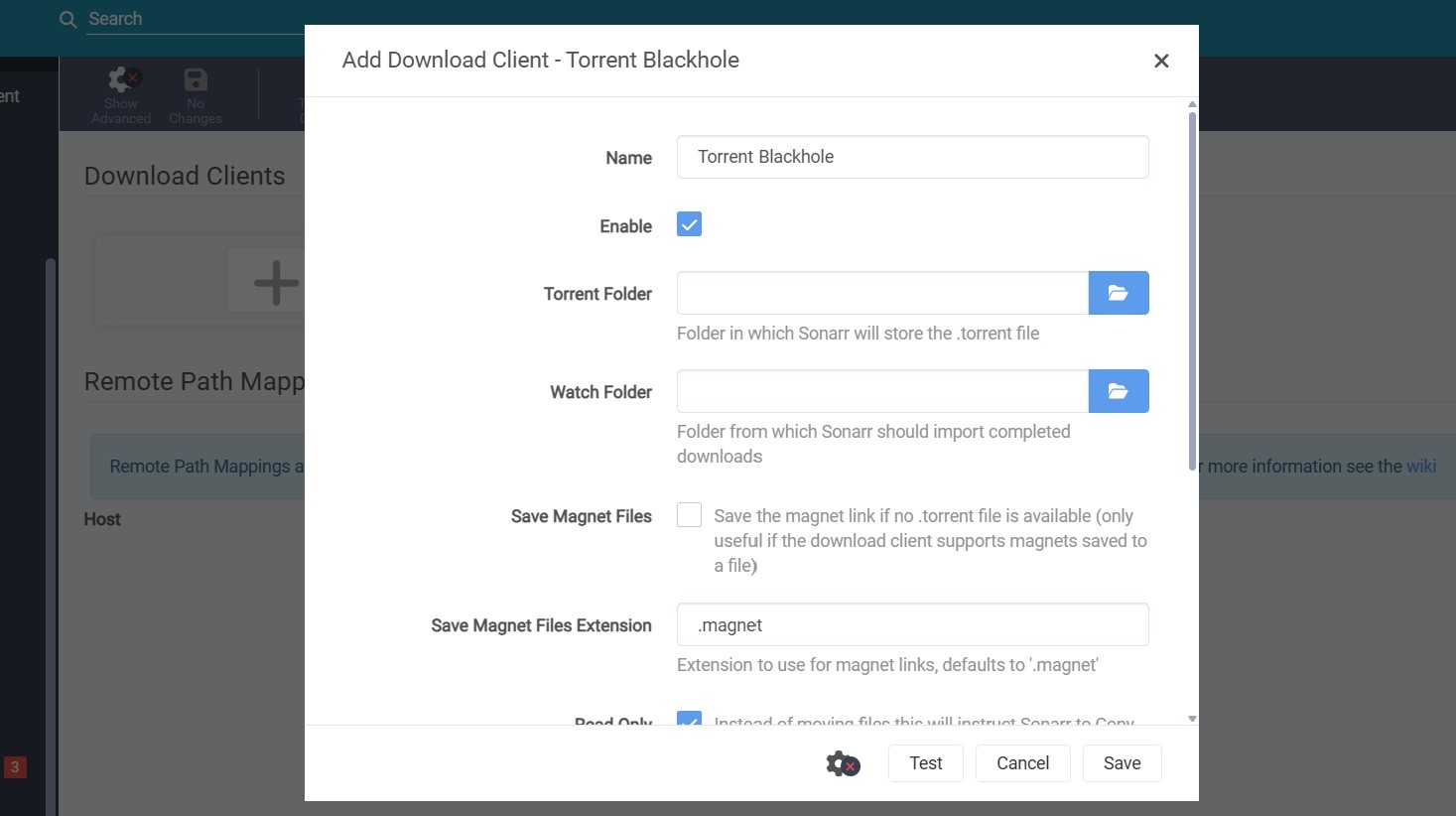Click the Save Magnet Files label
Viewport: 1456px width, 816px height.
pos(581,516)
